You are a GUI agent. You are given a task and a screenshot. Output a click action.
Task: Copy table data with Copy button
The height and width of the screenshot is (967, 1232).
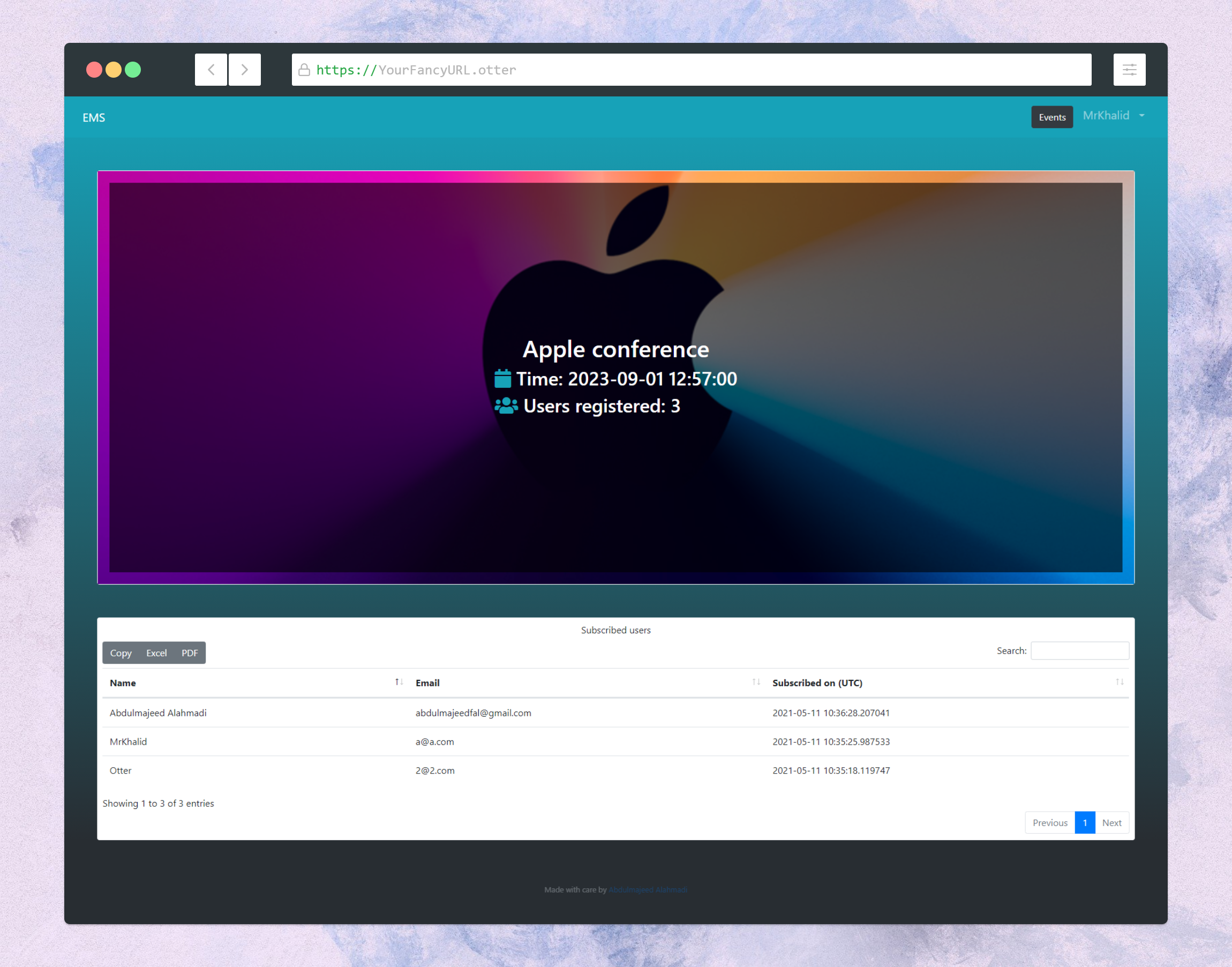(121, 653)
